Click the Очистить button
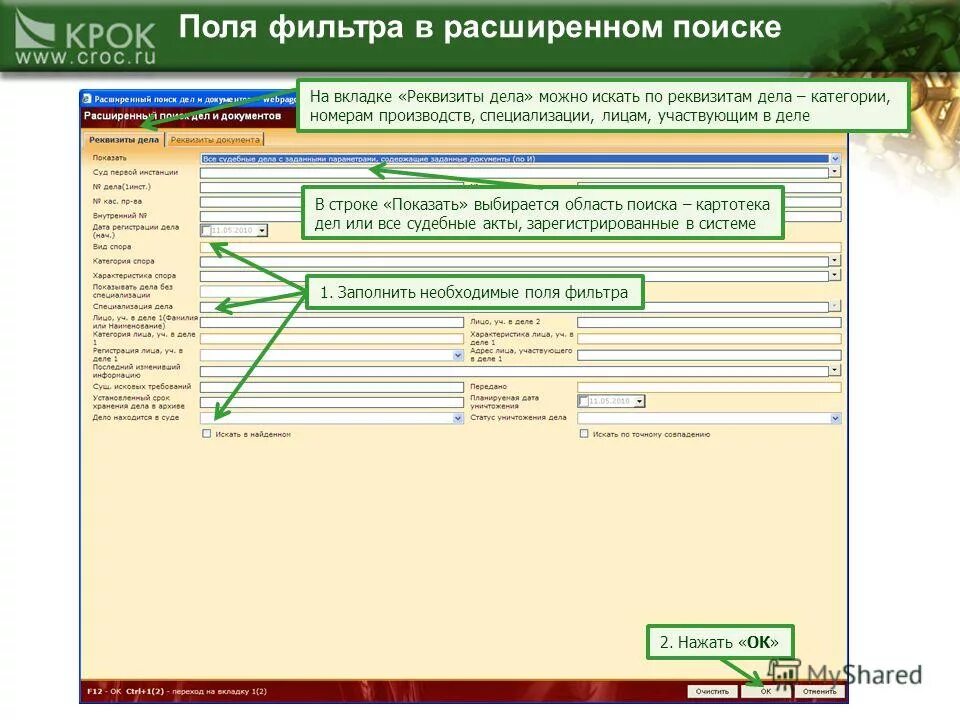The image size is (960, 720). click(712, 690)
